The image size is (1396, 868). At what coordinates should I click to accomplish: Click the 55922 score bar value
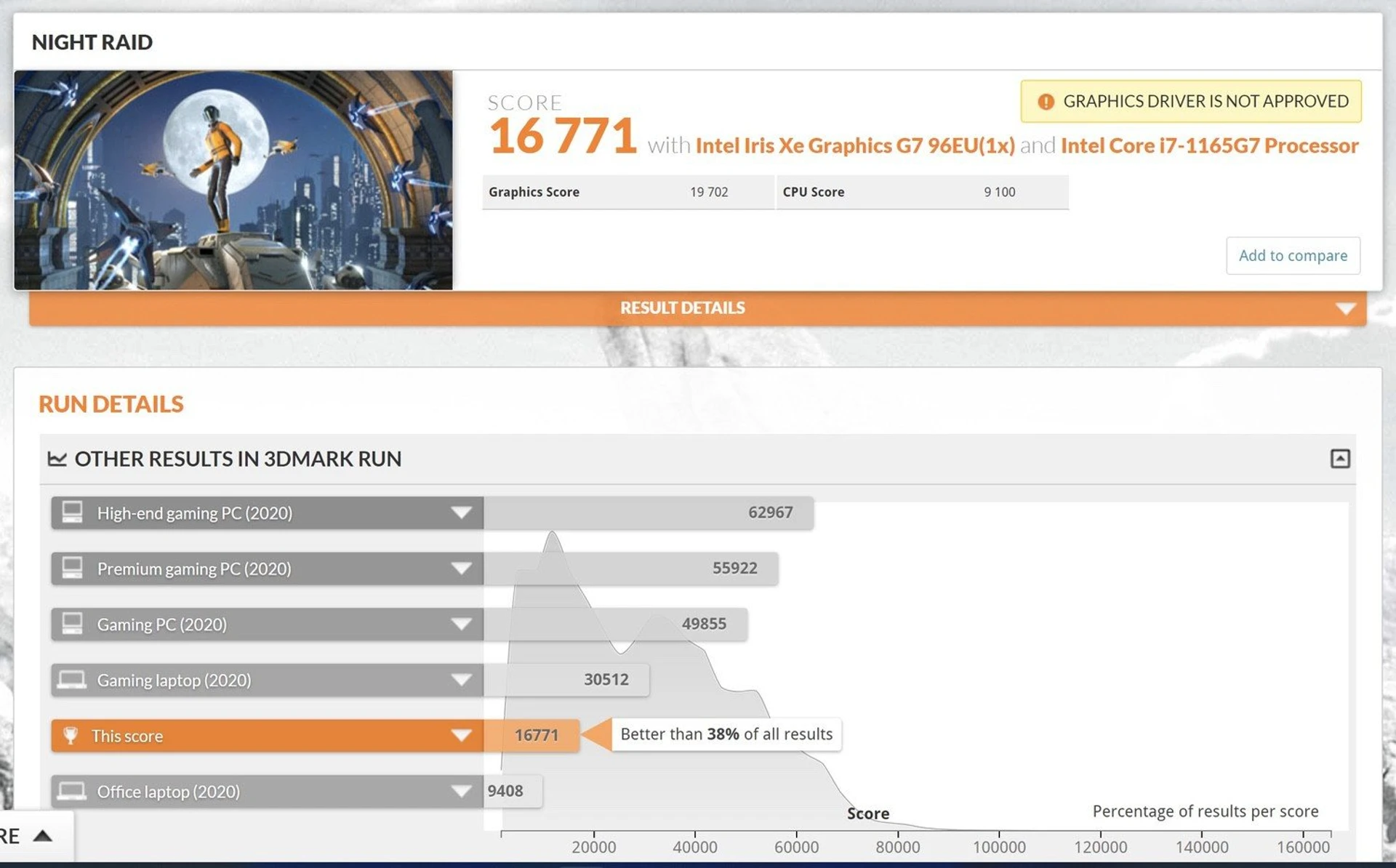[734, 568]
